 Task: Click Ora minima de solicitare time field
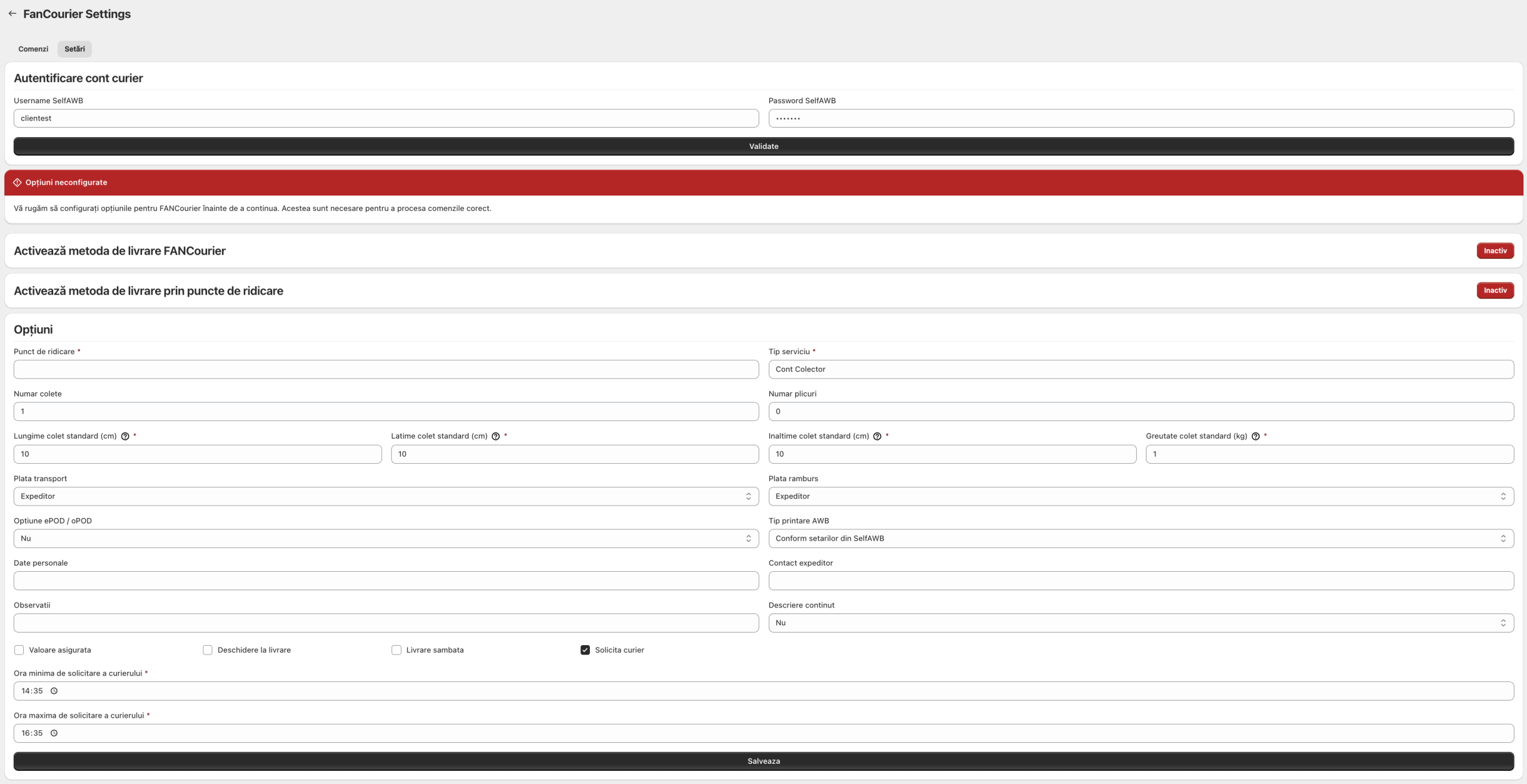(x=763, y=691)
